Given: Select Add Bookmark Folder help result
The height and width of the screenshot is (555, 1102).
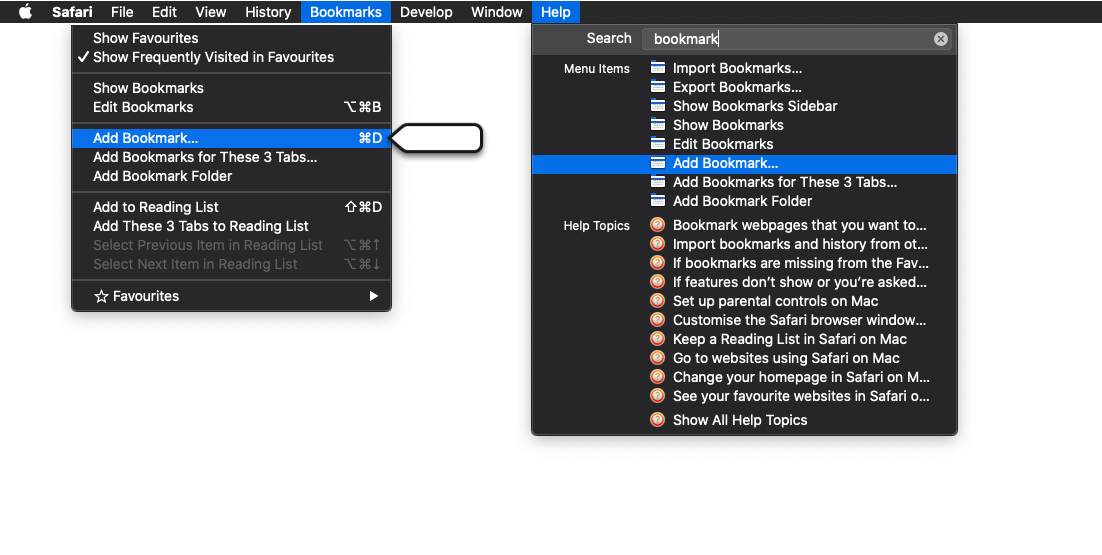Looking at the screenshot, I should 744,201.
